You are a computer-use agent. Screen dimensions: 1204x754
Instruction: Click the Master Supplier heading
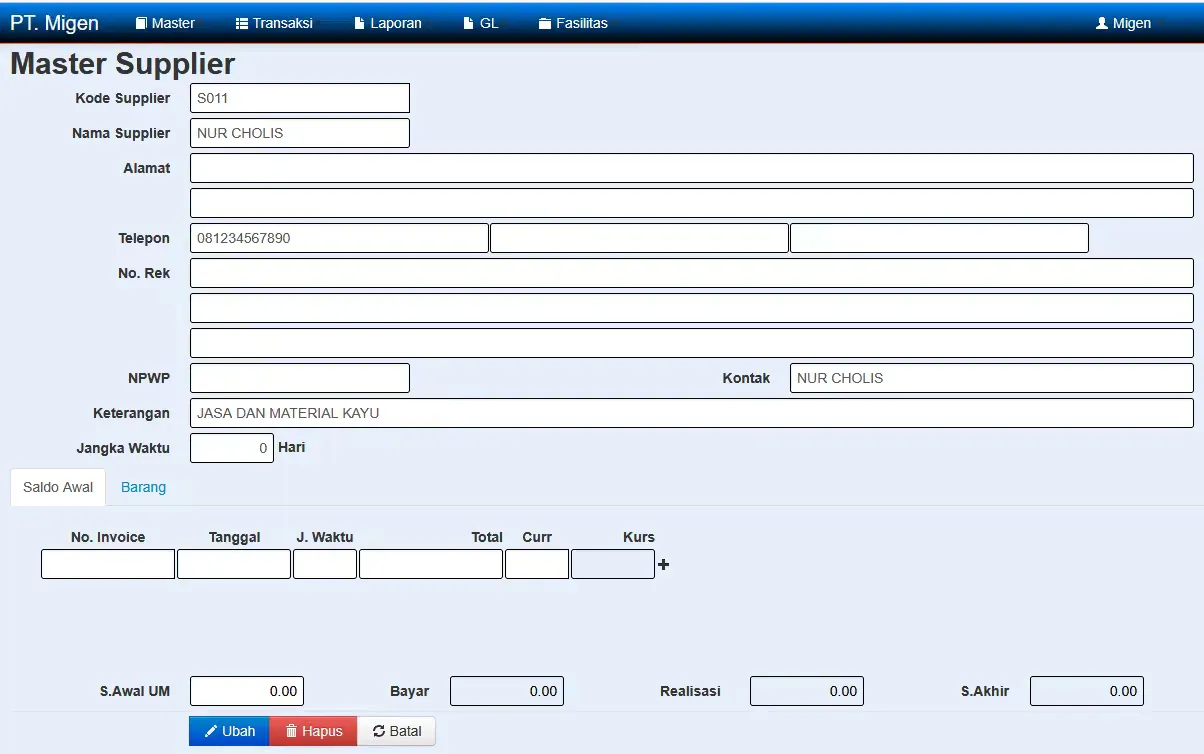(x=123, y=64)
